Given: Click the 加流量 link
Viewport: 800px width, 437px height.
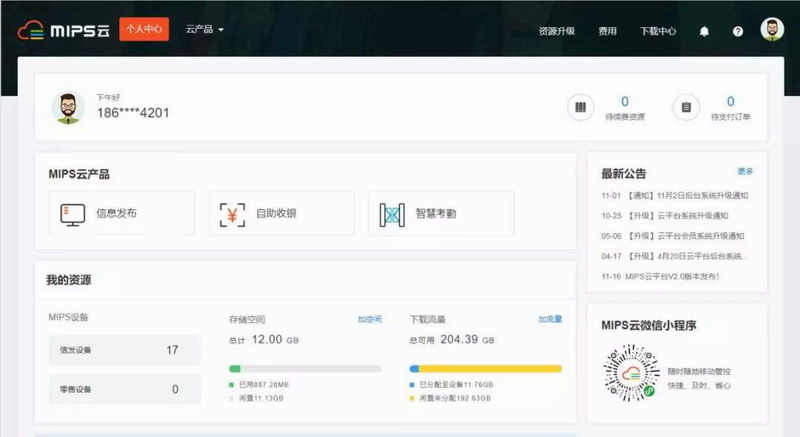Looking at the screenshot, I should click(550, 319).
